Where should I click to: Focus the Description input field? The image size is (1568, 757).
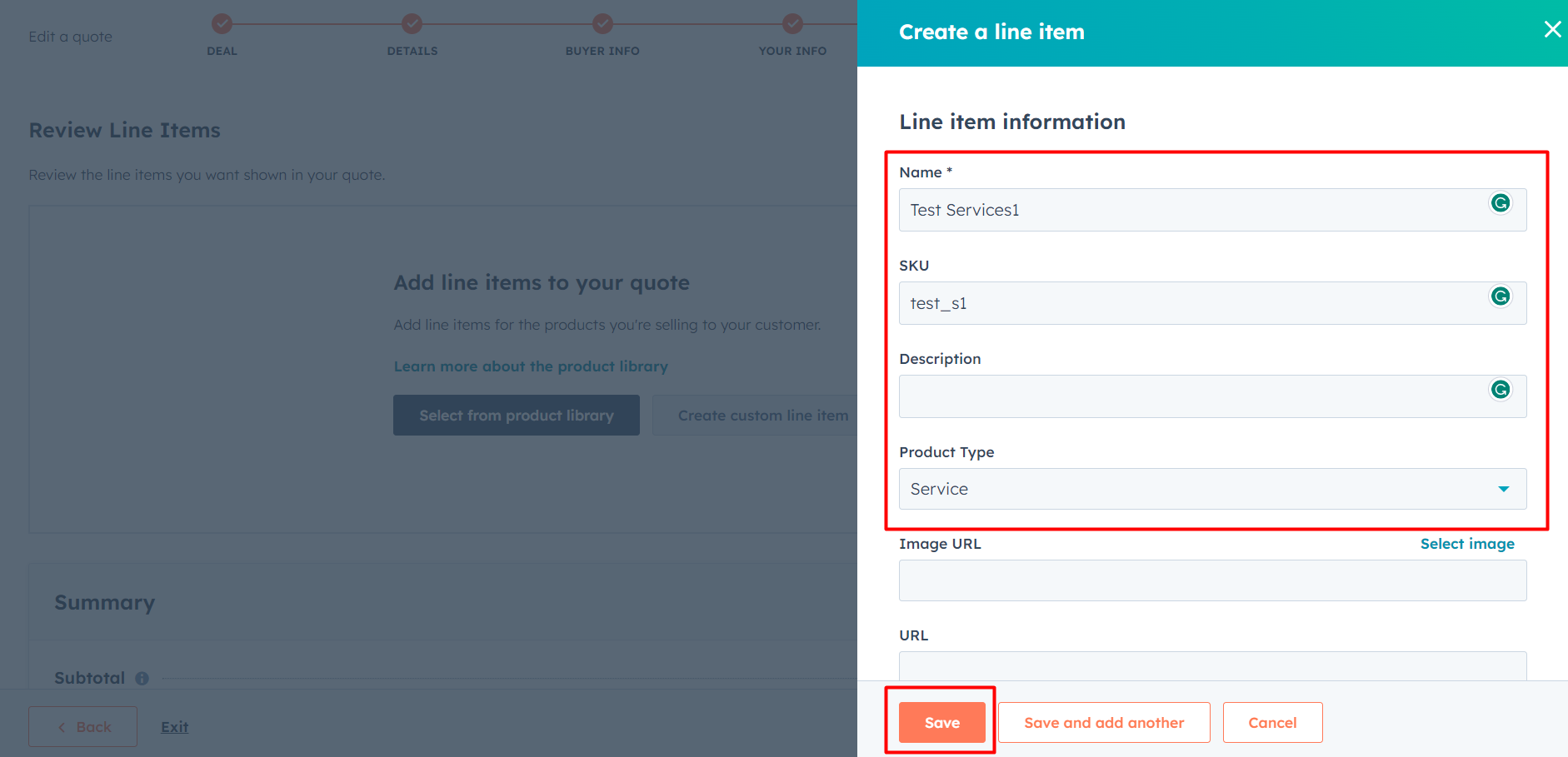pos(1212,396)
